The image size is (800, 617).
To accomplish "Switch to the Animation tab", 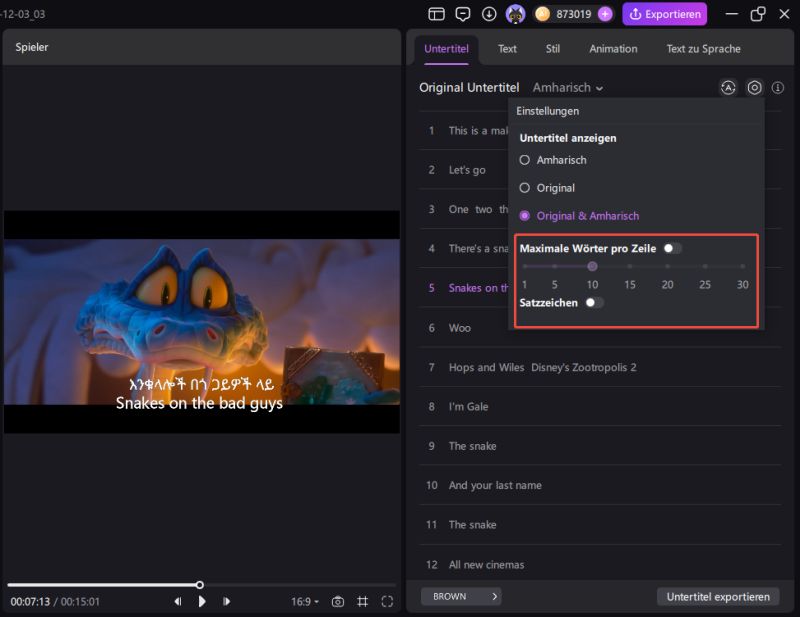I will click(x=613, y=48).
